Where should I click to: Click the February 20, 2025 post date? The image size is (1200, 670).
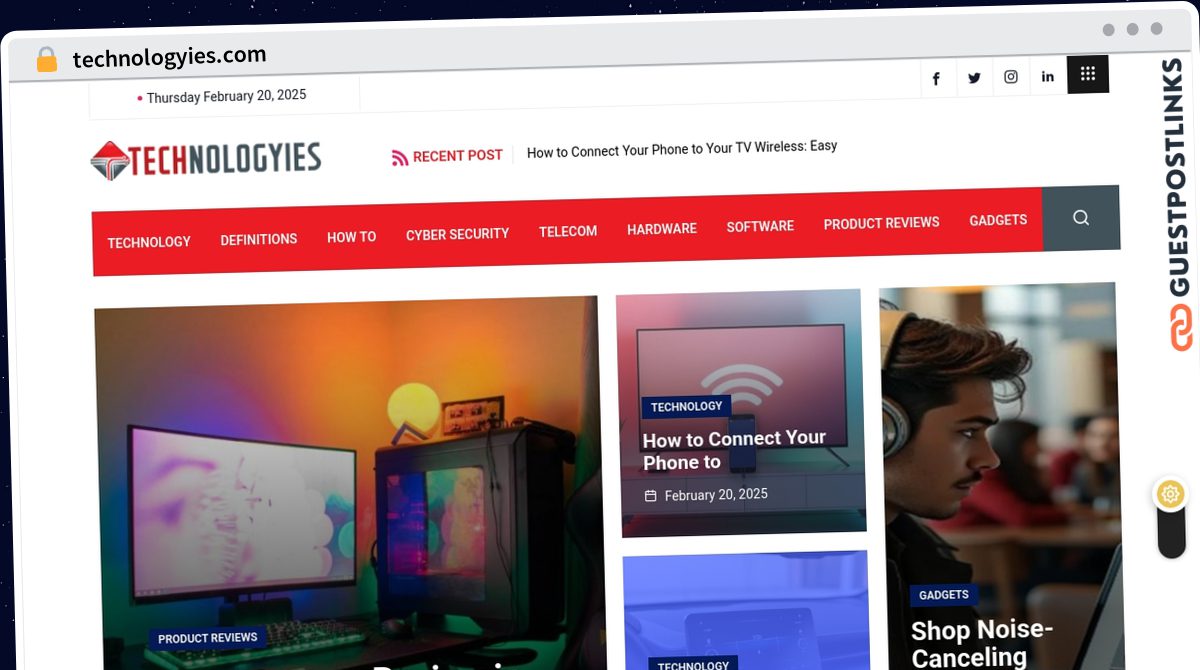(716, 495)
